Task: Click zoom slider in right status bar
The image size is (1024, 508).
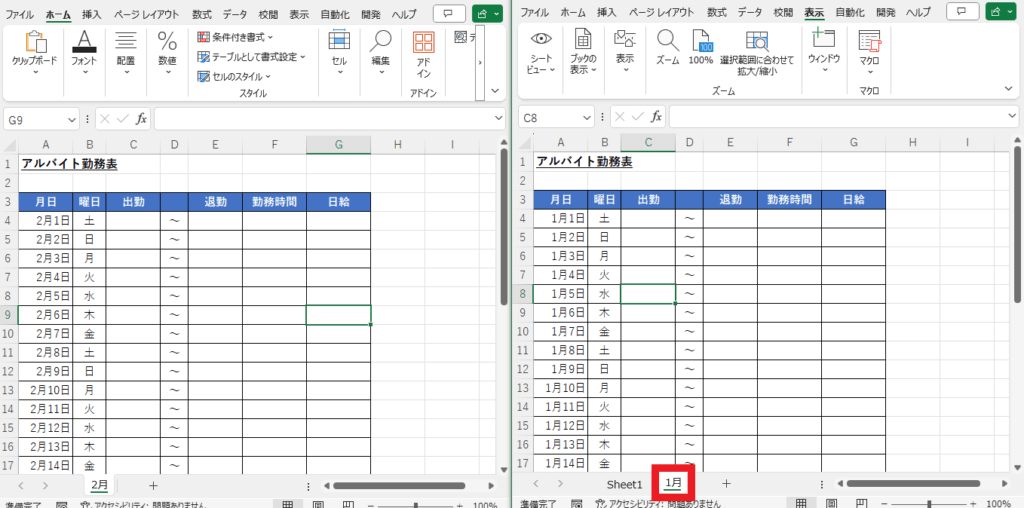Action: pos(929,504)
